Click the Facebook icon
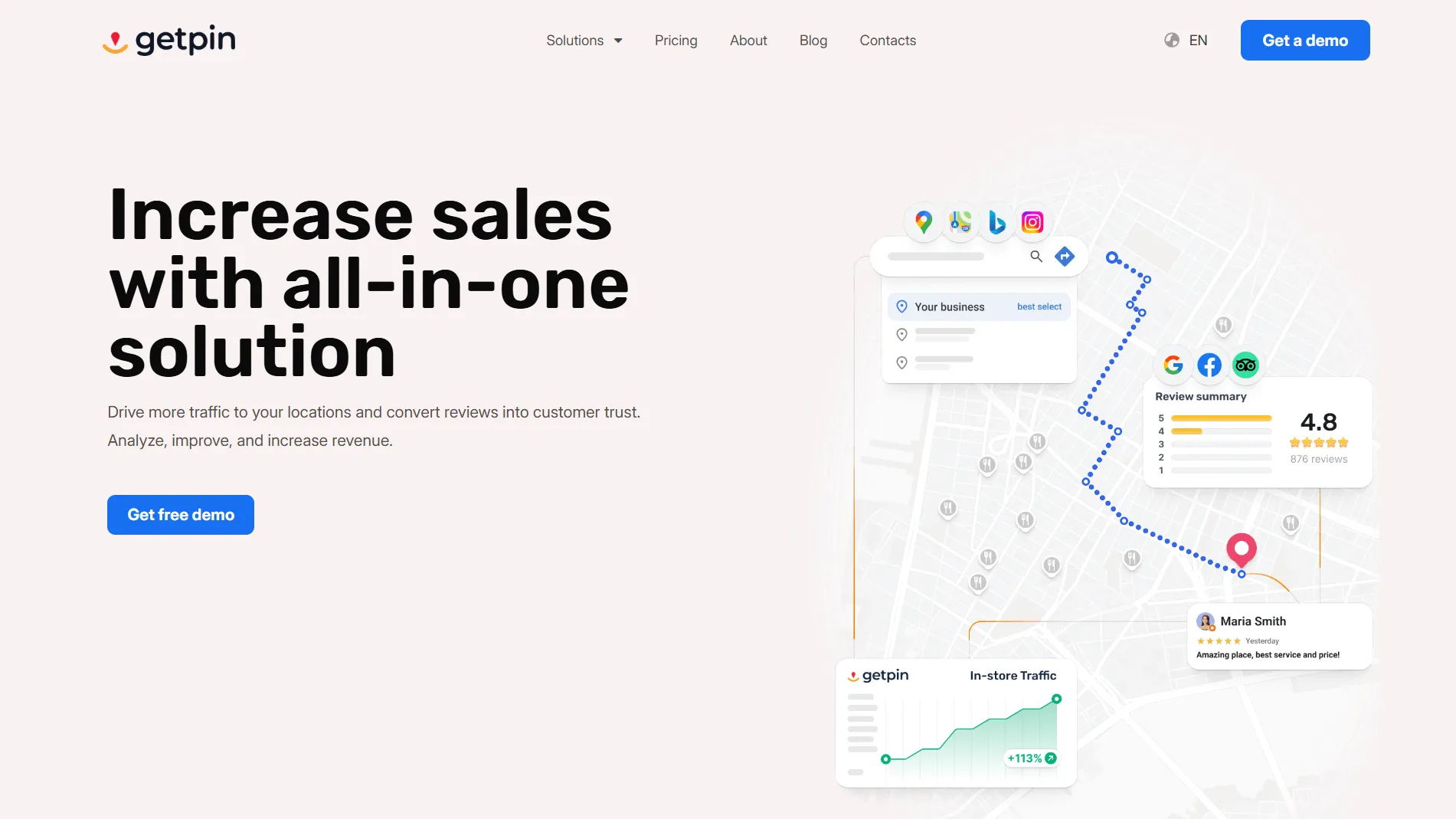 1209,365
